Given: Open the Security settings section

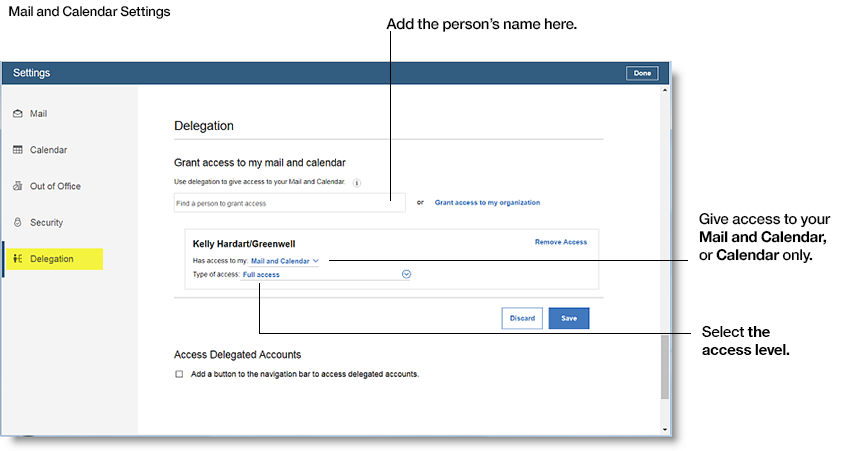Looking at the screenshot, I should [46, 222].
